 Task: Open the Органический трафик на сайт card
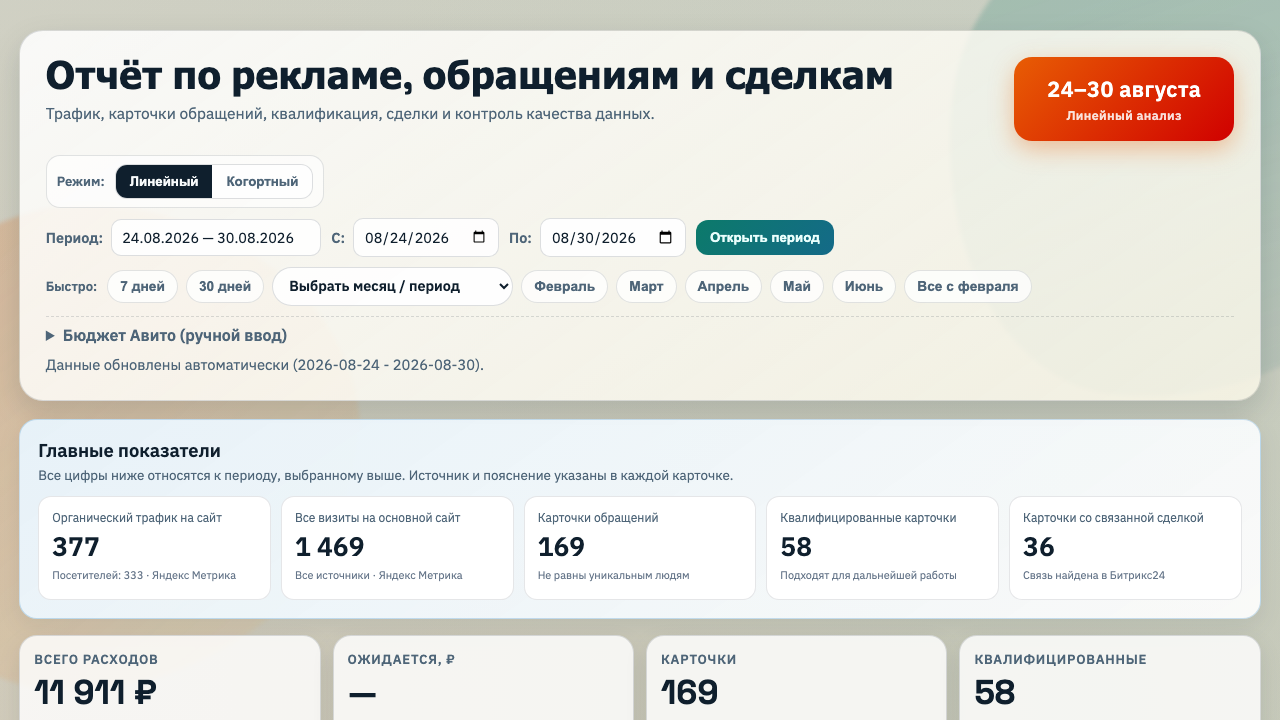tap(154, 548)
